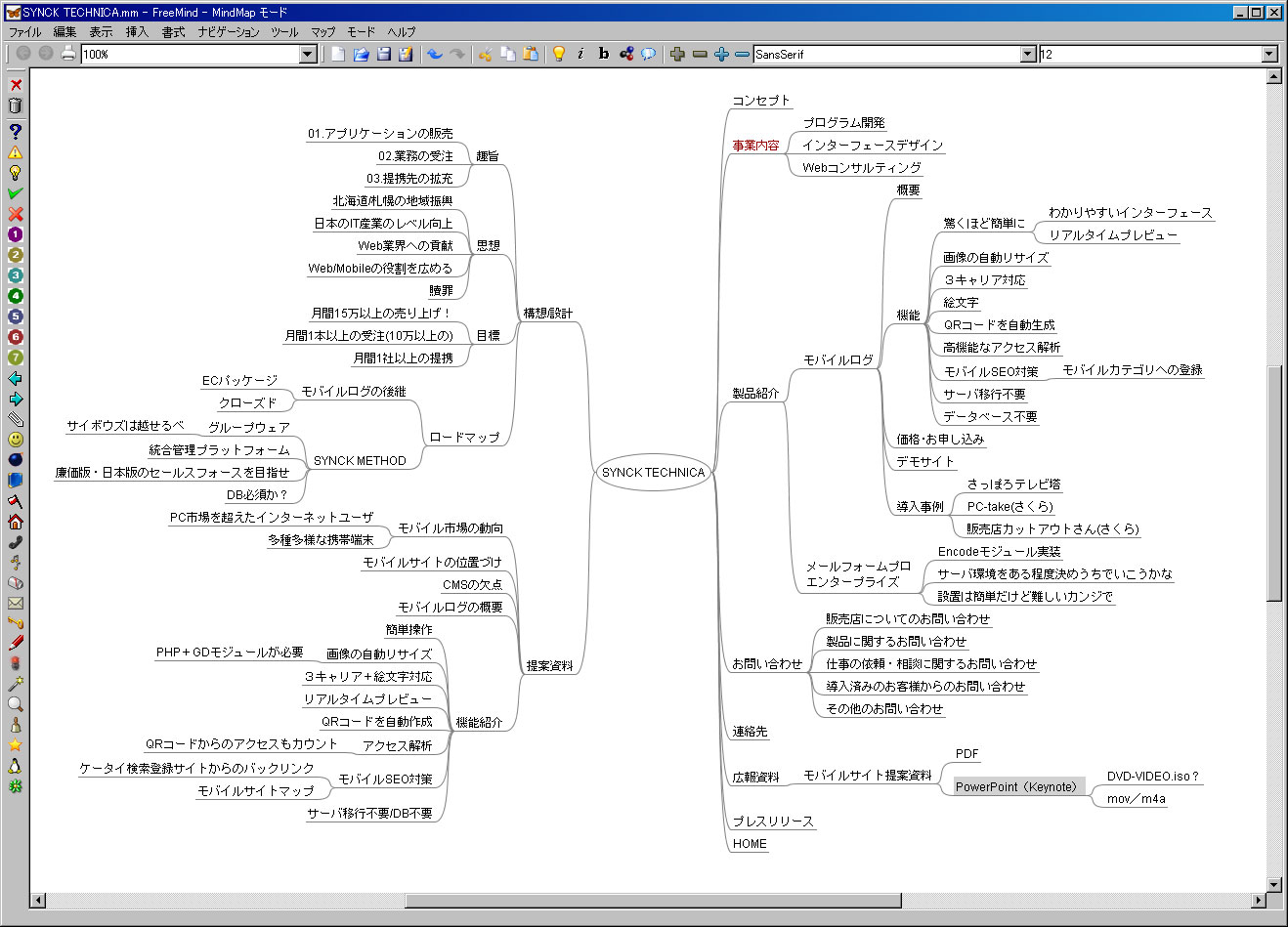
Task: Open the ファイル menu
Action: point(25,32)
